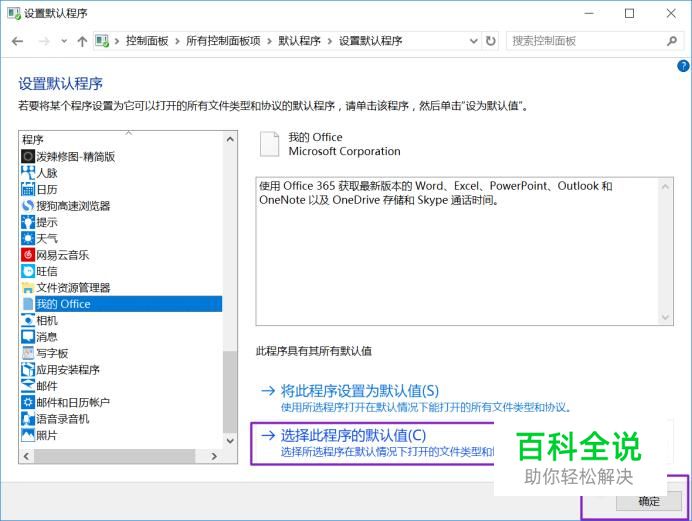Refresh the control panel page
The image size is (692, 521).
[x=490, y=41]
